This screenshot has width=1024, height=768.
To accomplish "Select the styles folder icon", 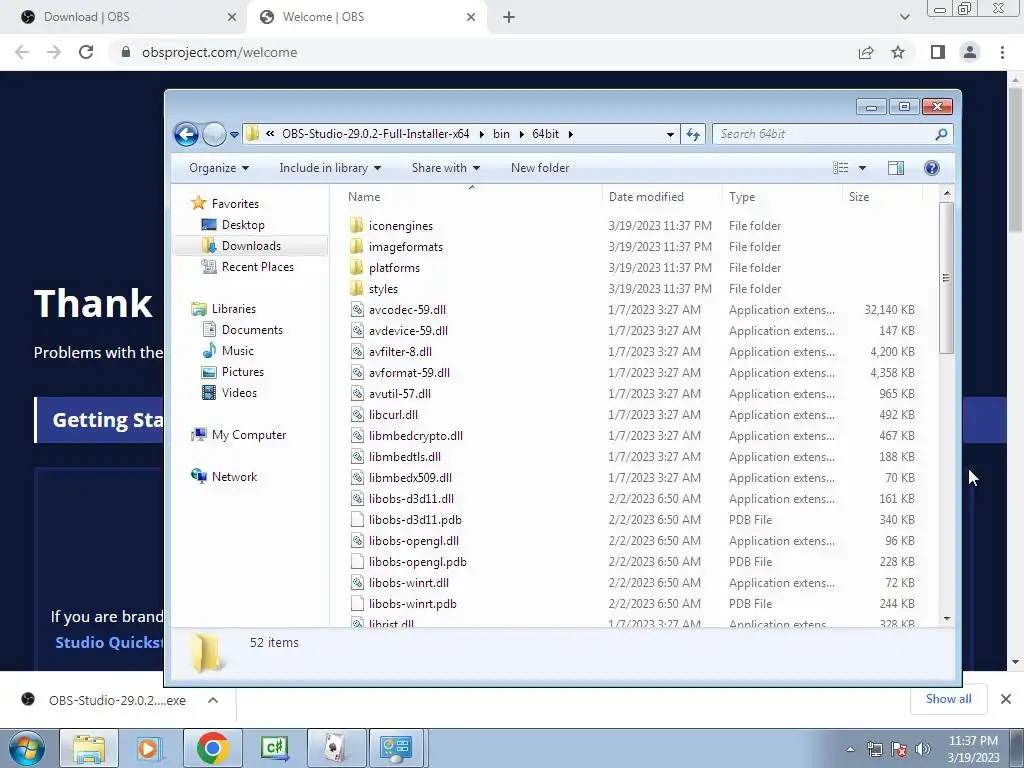I will click(x=357, y=288).
